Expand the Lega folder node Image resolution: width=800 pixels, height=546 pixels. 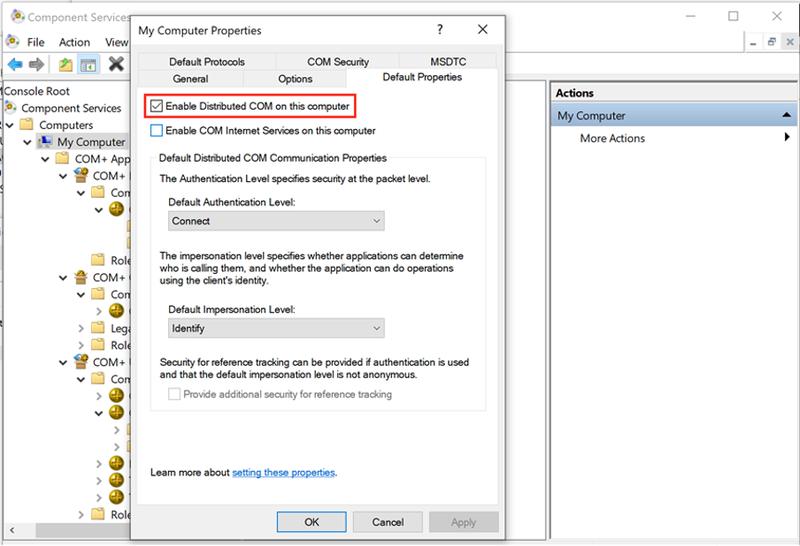[x=81, y=329]
